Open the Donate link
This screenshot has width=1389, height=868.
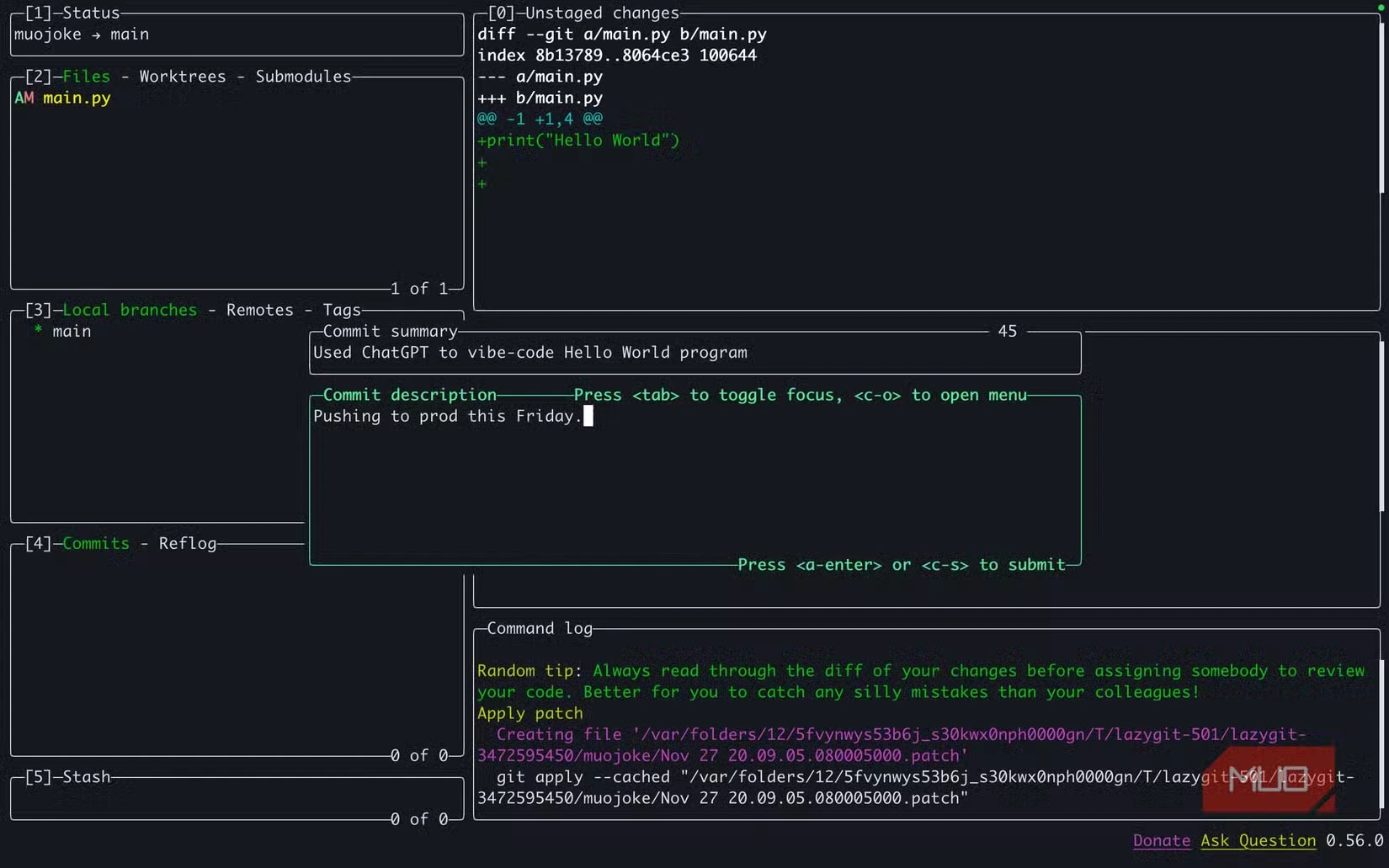click(1161, 840)
